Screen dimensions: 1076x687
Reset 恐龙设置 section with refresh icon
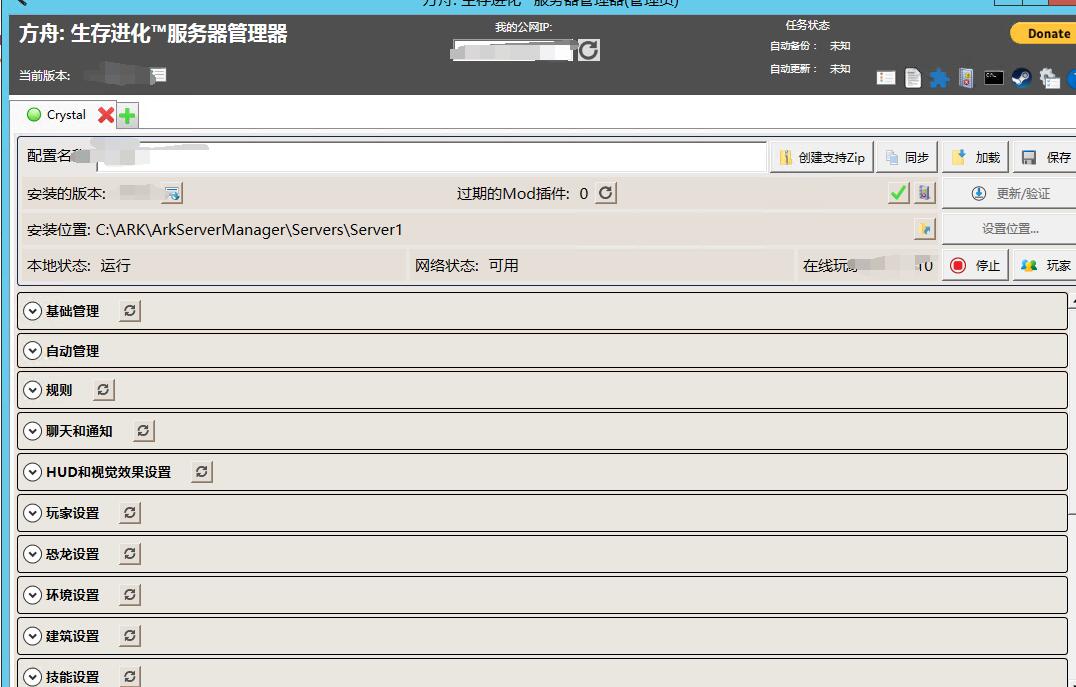(x=130, y=554)
